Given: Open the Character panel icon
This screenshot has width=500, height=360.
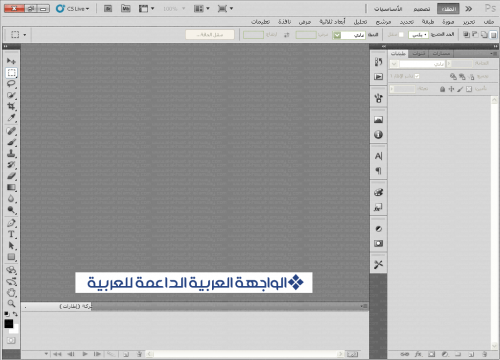Looking at the screenshot, I should [x=378, y=156].
